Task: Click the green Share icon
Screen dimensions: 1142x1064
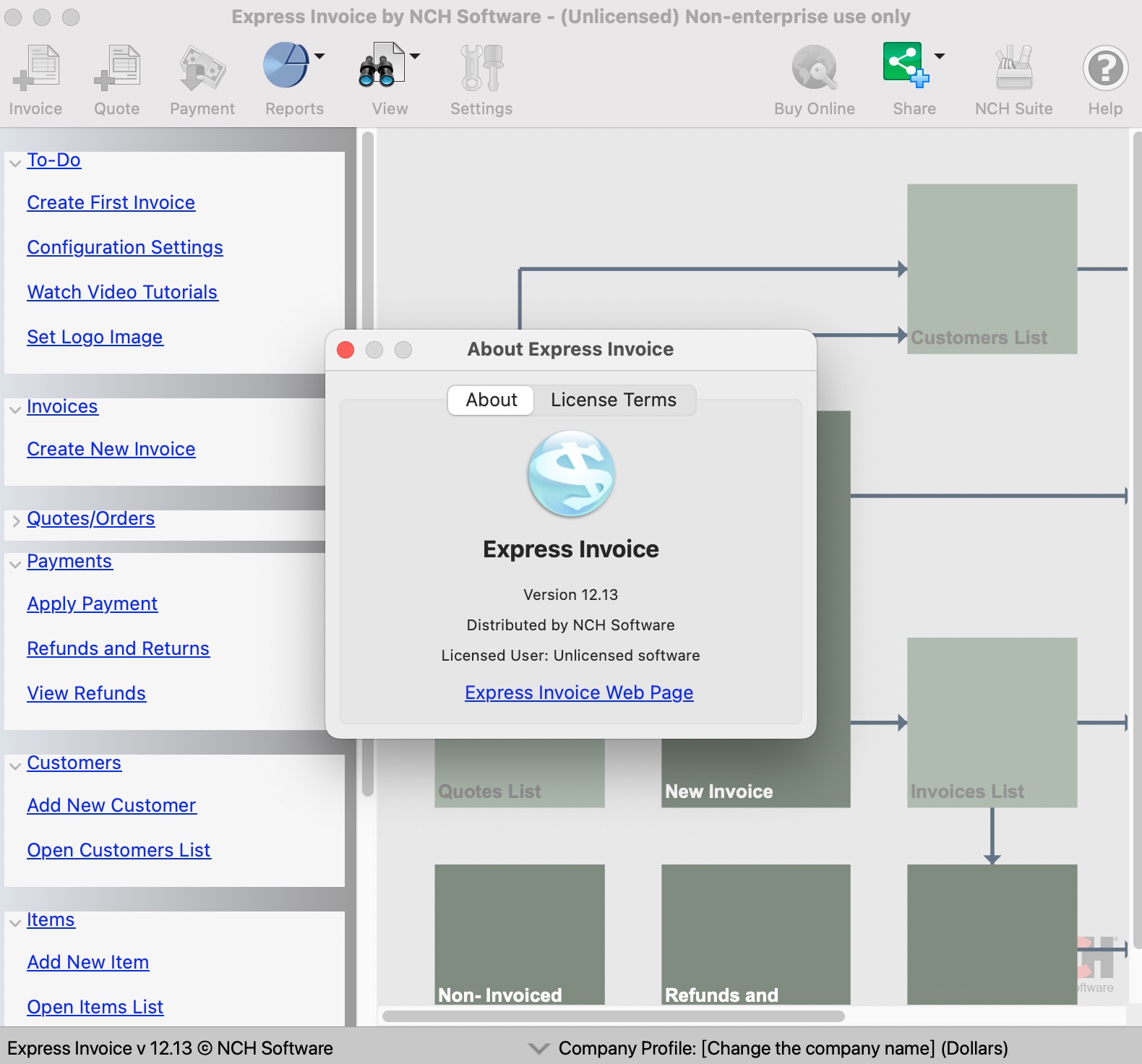Action: pyautogui.click(x=906, y=65)
